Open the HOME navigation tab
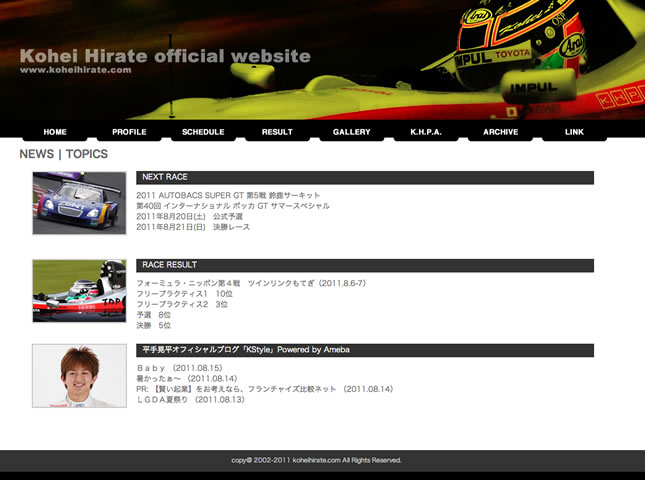The image size is (645, 480). (55, 132)
